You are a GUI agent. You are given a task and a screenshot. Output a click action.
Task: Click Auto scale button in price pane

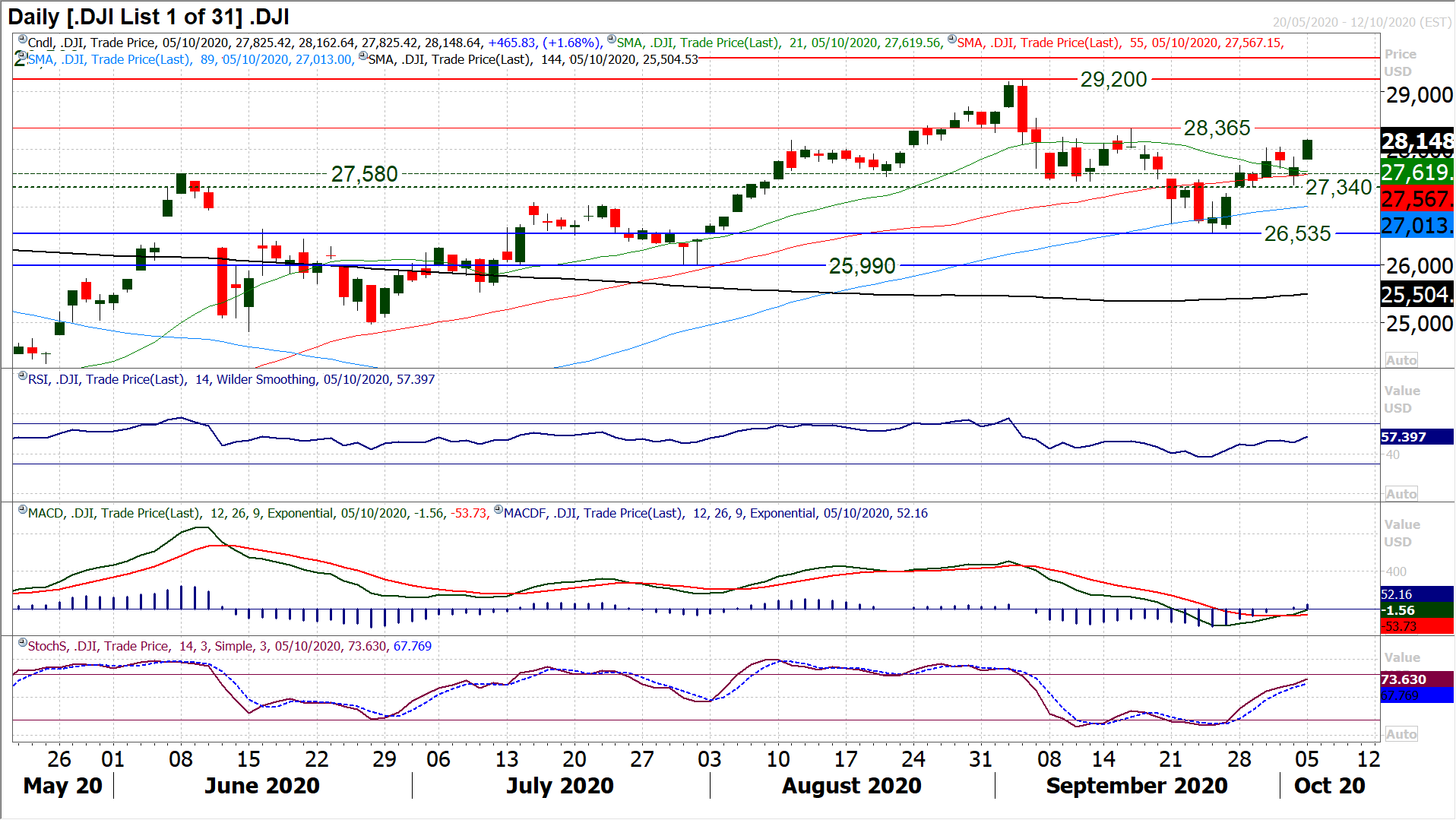tap(1401, 360)
